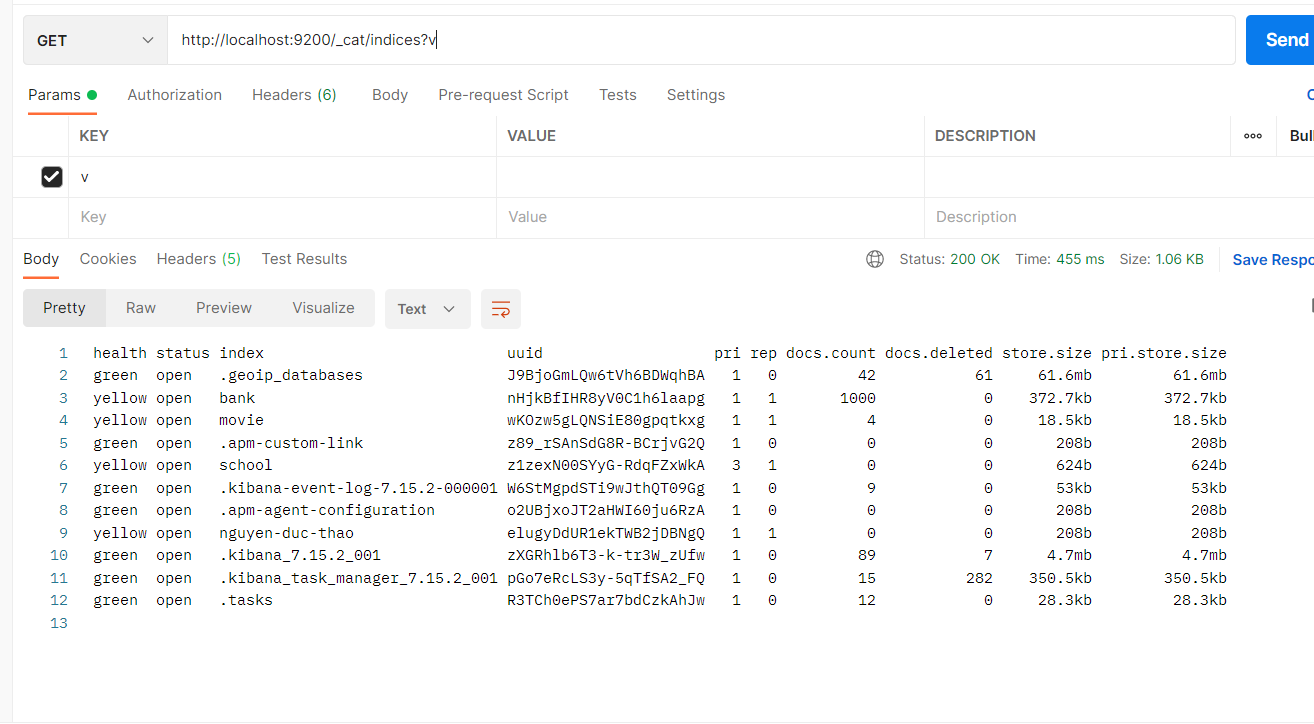Click the '.tasks' index name

(x=246, y=600)
